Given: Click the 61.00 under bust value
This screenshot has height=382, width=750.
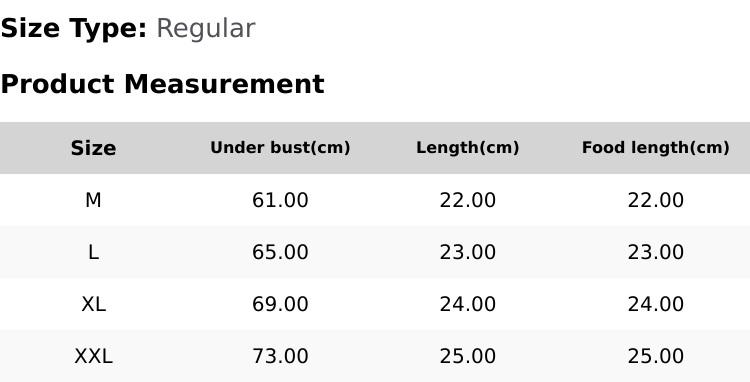Looking at the screenshot, I should (280, 200).
